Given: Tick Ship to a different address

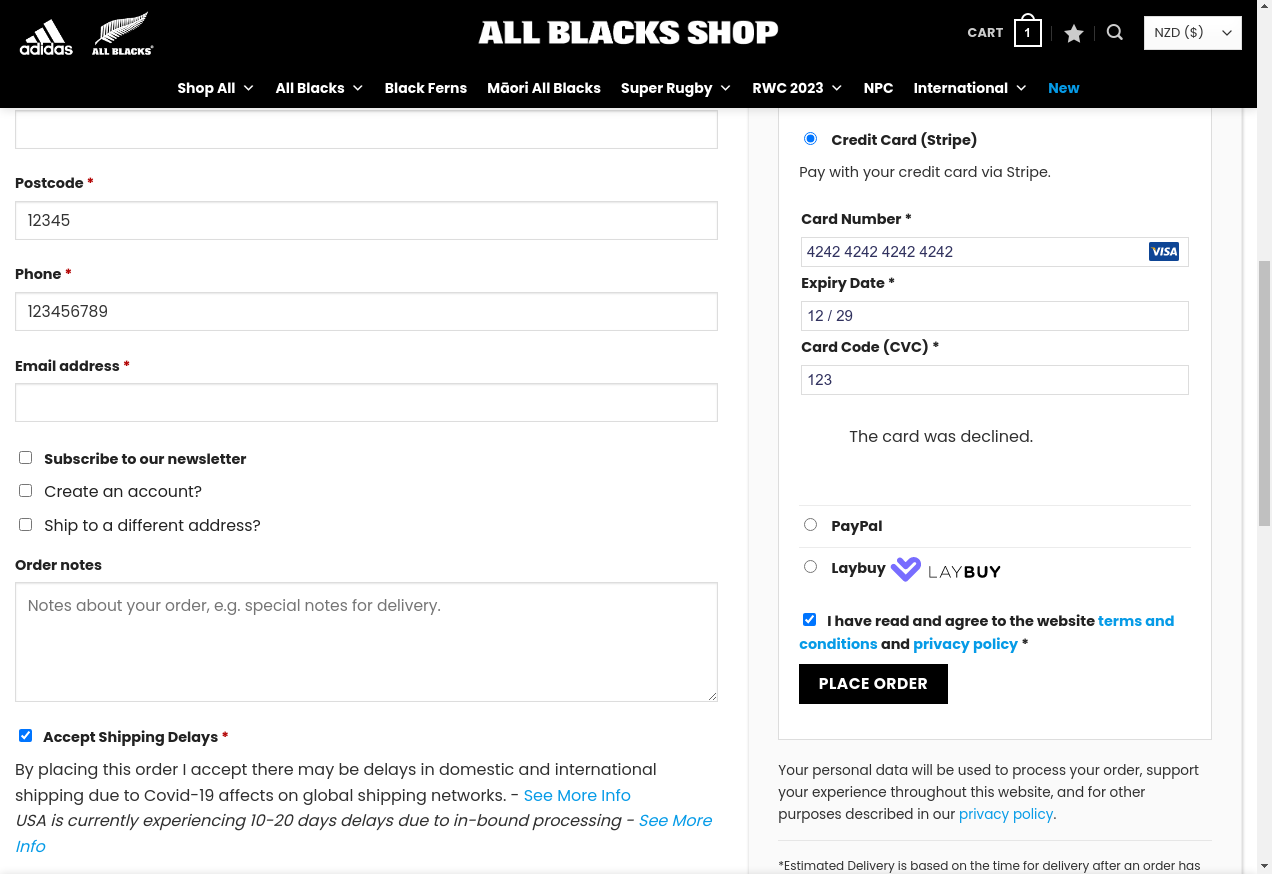Looking at the screenshot, I should point(26,525).
